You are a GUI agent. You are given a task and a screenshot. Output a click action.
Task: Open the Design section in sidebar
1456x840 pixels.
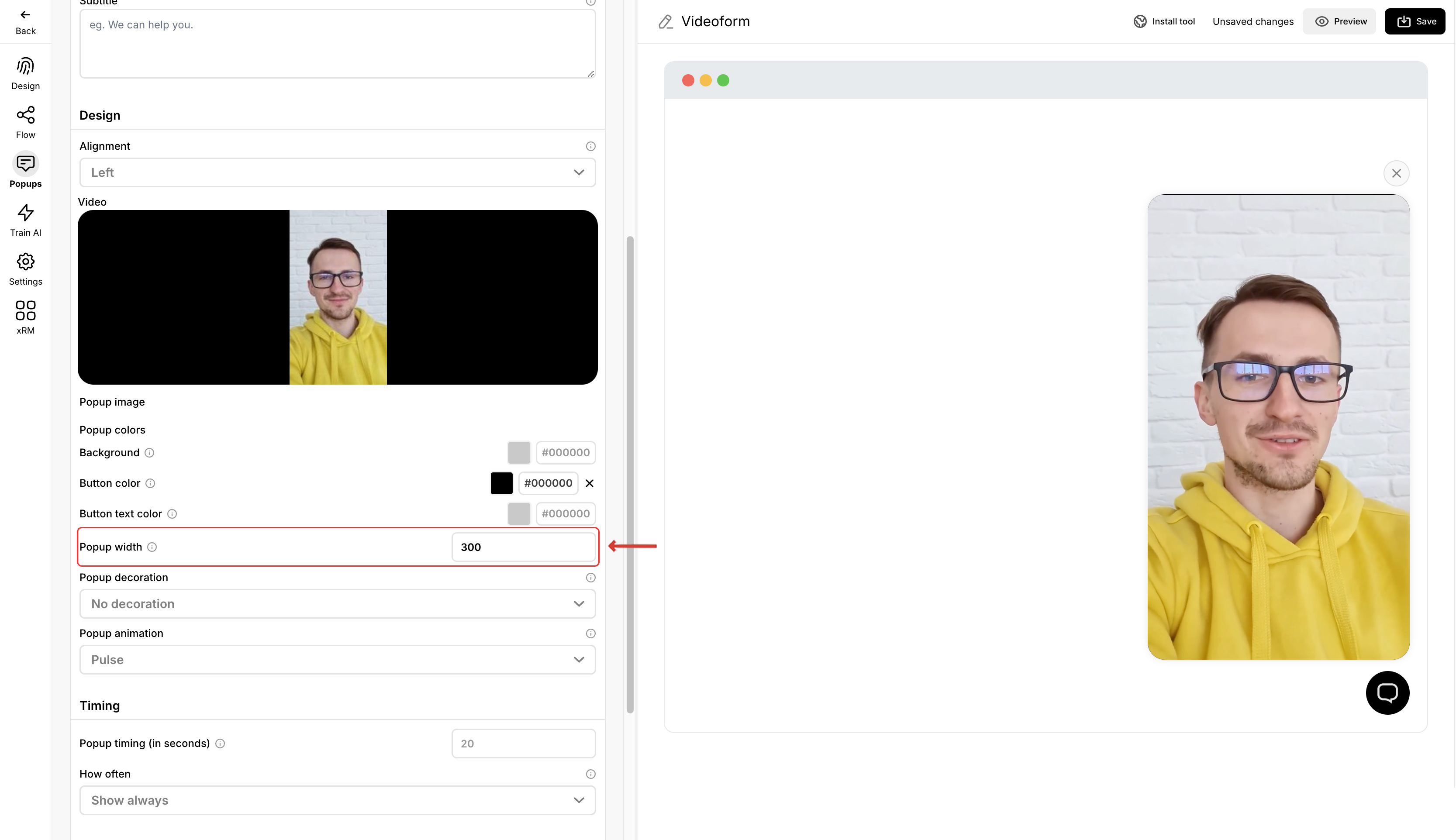[25, 74]
